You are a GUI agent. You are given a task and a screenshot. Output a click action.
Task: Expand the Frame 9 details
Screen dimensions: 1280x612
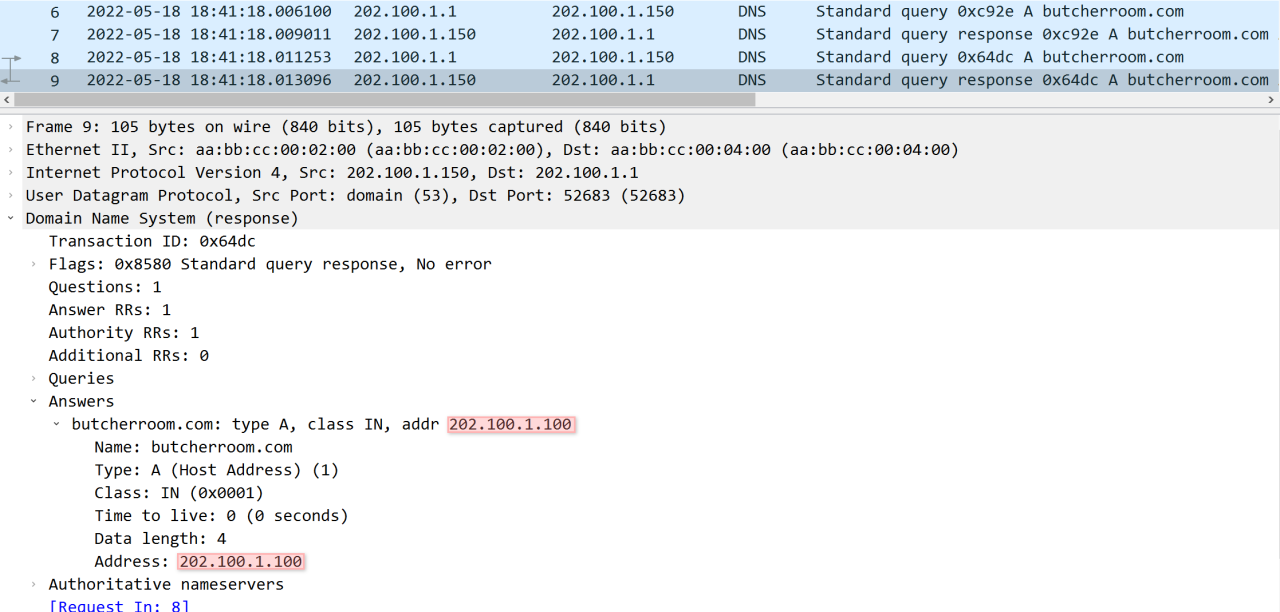click(11, 127)
